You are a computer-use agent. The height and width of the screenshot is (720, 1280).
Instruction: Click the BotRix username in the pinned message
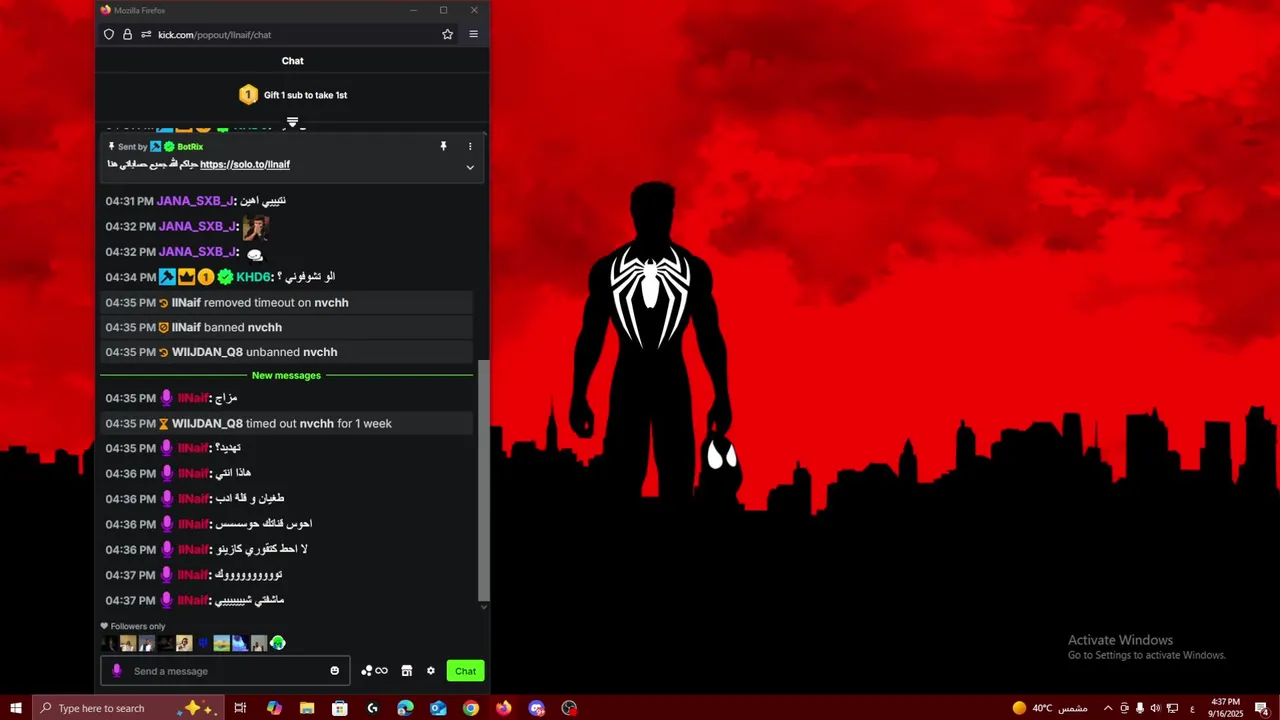point(190,147)
